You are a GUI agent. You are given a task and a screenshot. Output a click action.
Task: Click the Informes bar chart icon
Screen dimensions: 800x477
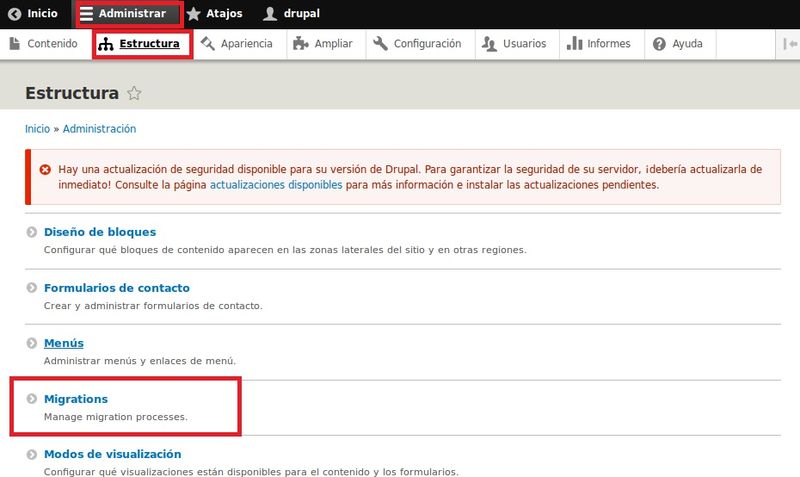(x=574, y=43)
